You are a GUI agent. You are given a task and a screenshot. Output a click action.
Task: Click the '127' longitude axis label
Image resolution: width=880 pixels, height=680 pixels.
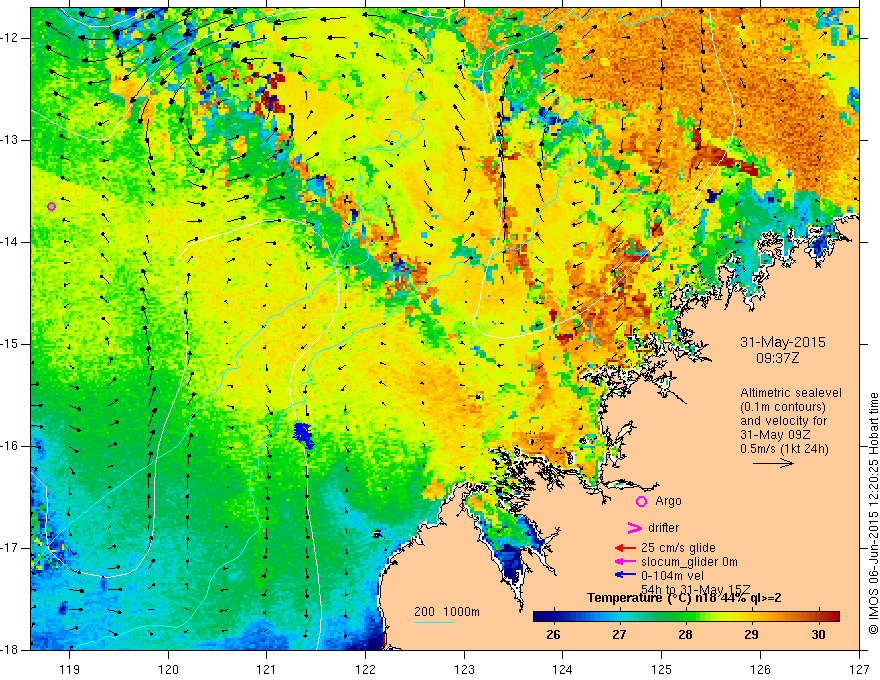tap(859, 669)
